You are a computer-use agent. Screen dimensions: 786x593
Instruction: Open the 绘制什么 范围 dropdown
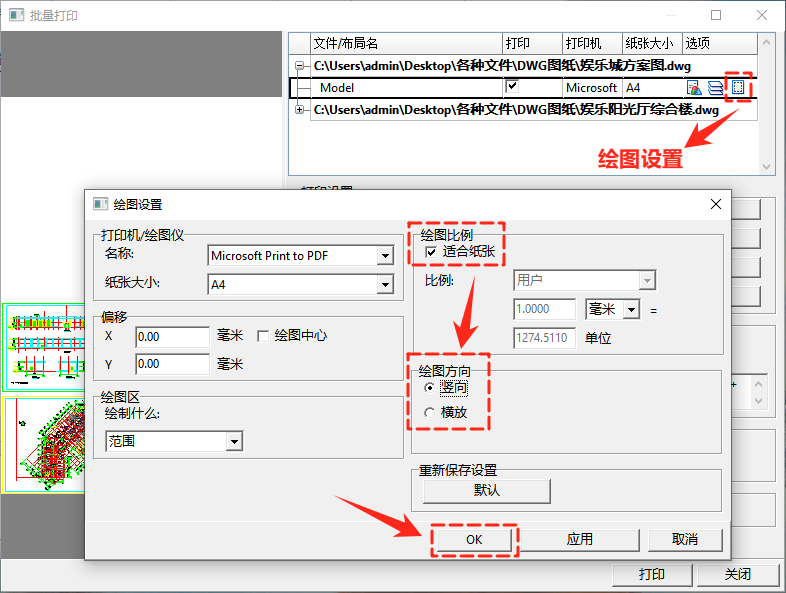click(x=234, y=442)
